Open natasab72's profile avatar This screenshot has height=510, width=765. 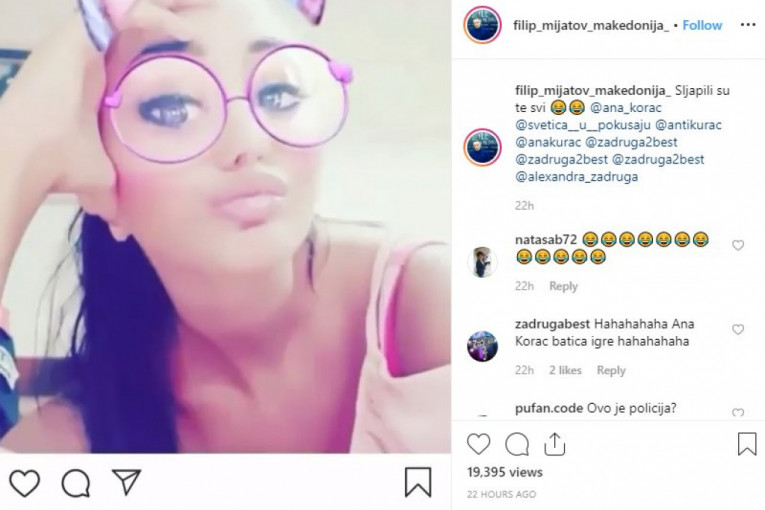482,262
